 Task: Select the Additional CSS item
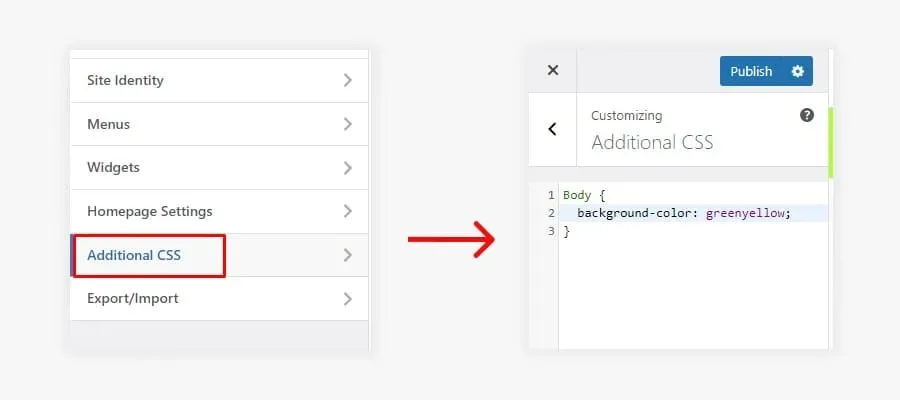pyautogui.click(x=219, y=255)
